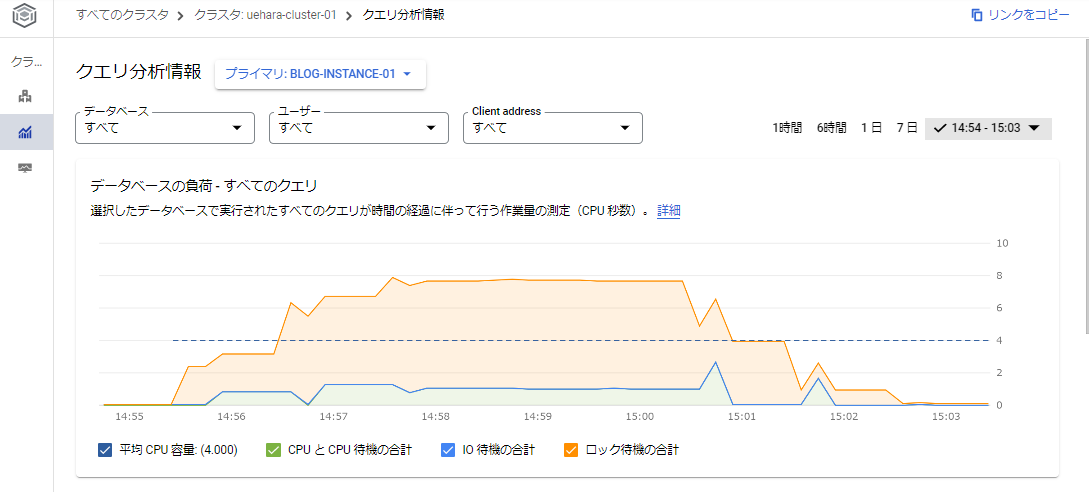This screenshot has width=1089, height=492.
Task: Expand the ユーザー filter dropdown
Action: [359, 128]
